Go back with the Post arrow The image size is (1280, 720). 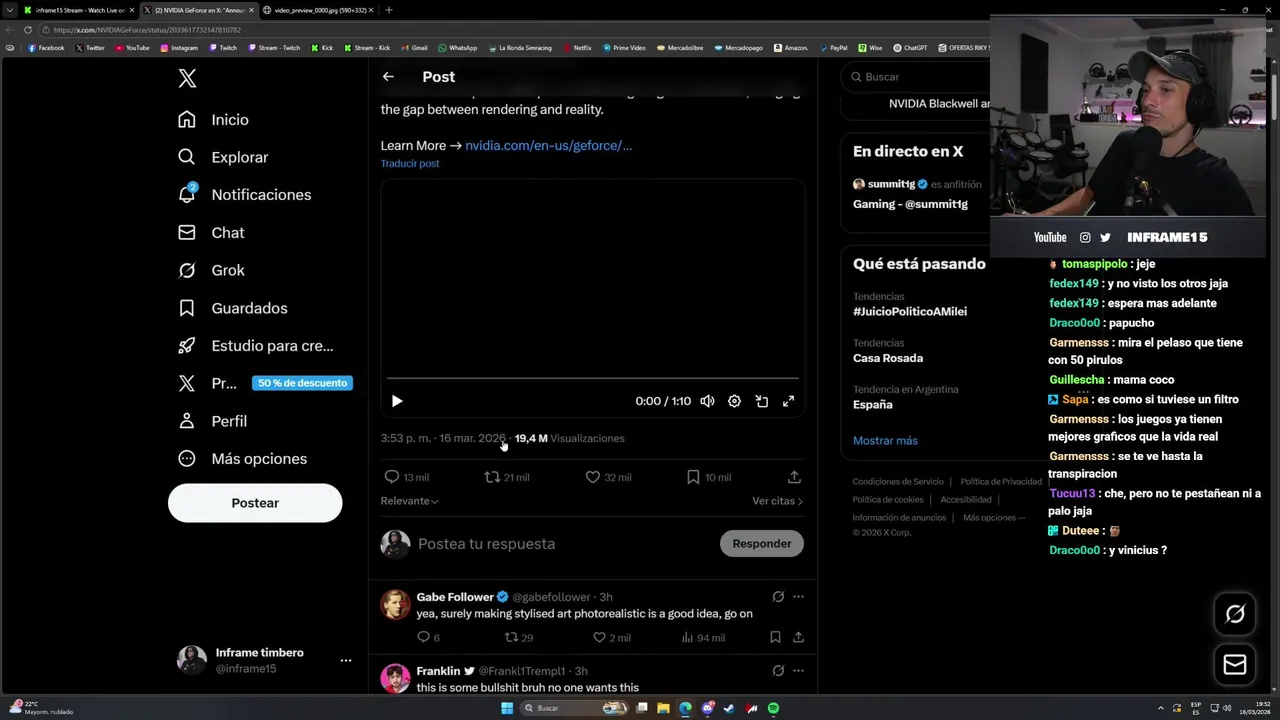(x=388, y=77)
